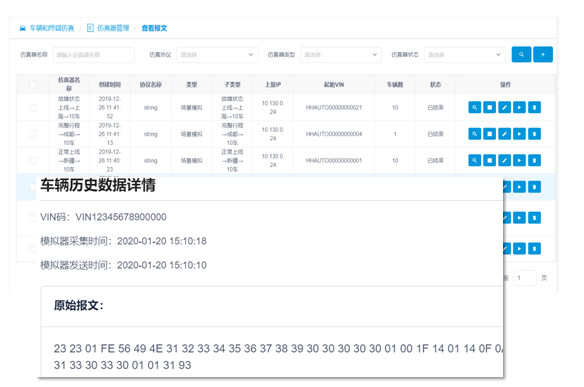Open the 仿真器类型 dropdown
The image size is (584, 387).
[341, 55]
